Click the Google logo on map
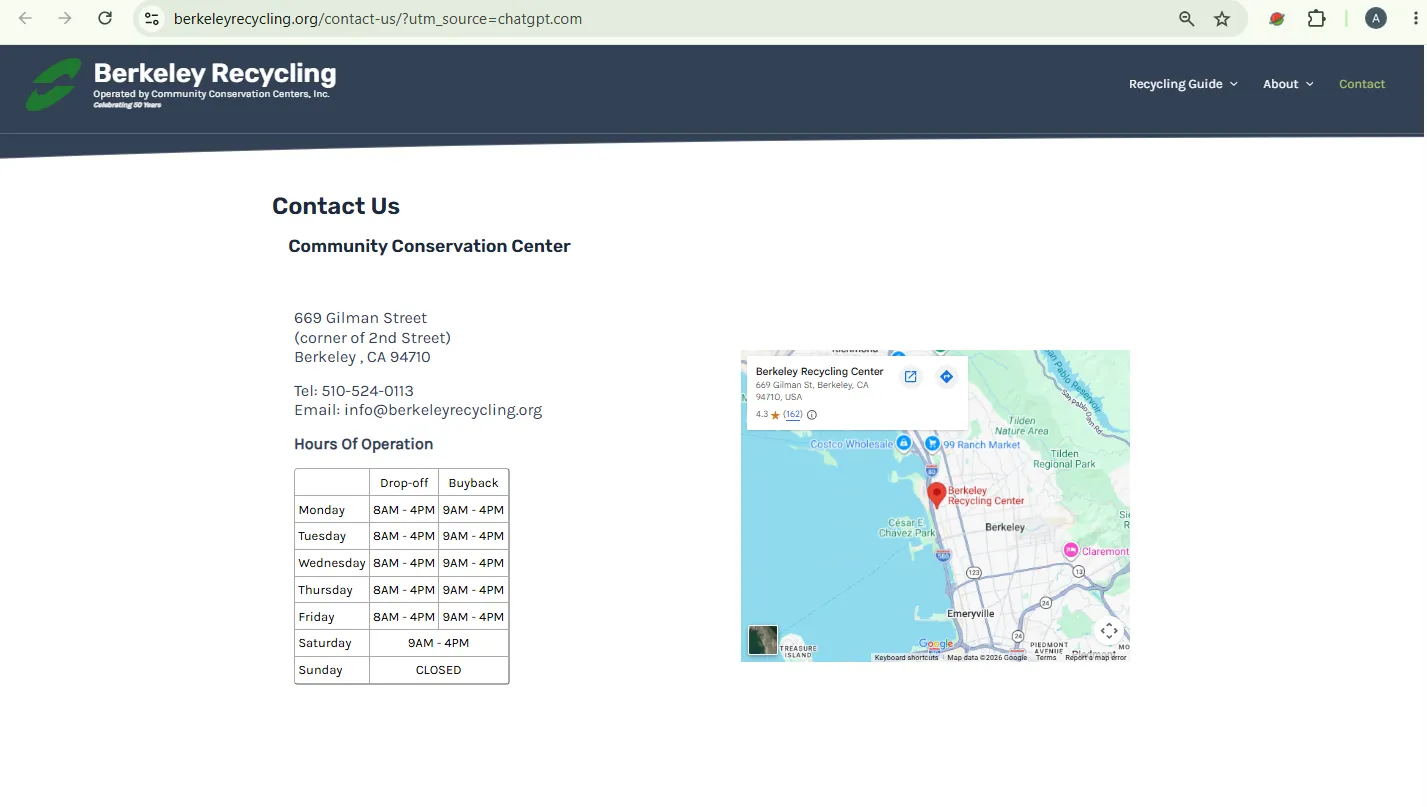This screenshot has height=807, width=1427. (x=936, y=645)
